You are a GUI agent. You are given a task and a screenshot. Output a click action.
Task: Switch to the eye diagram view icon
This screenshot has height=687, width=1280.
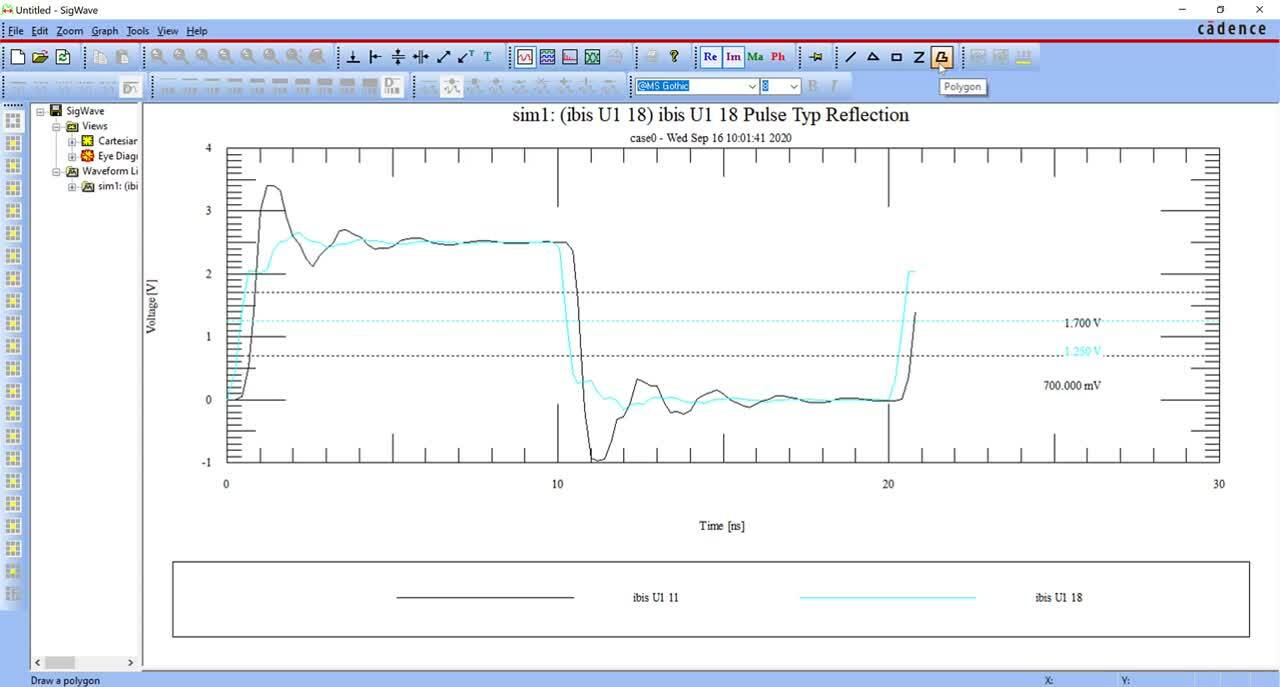[x=593, y=57]
